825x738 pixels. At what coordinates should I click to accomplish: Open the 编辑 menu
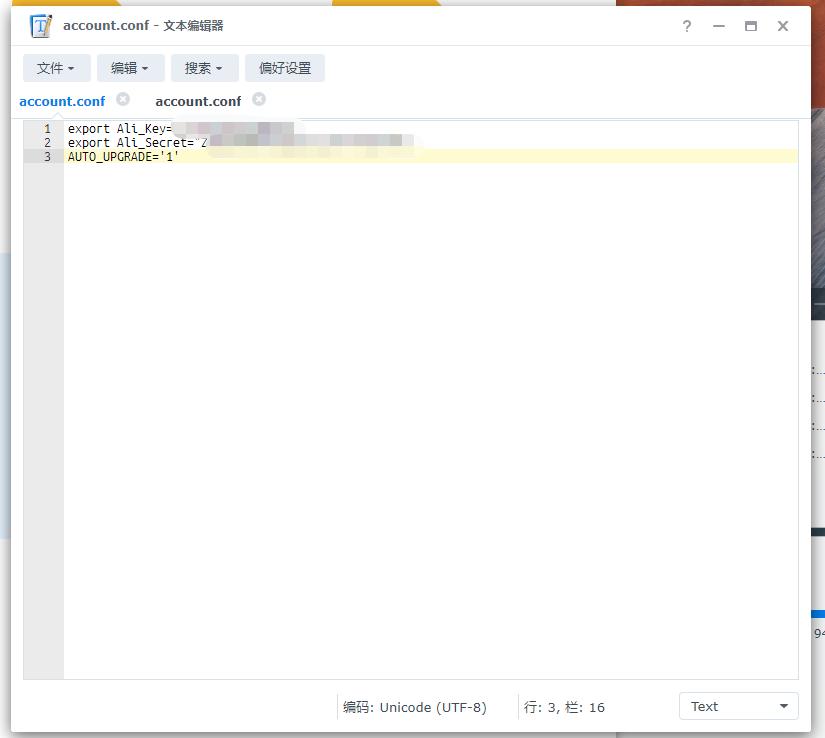coord(130,67)
